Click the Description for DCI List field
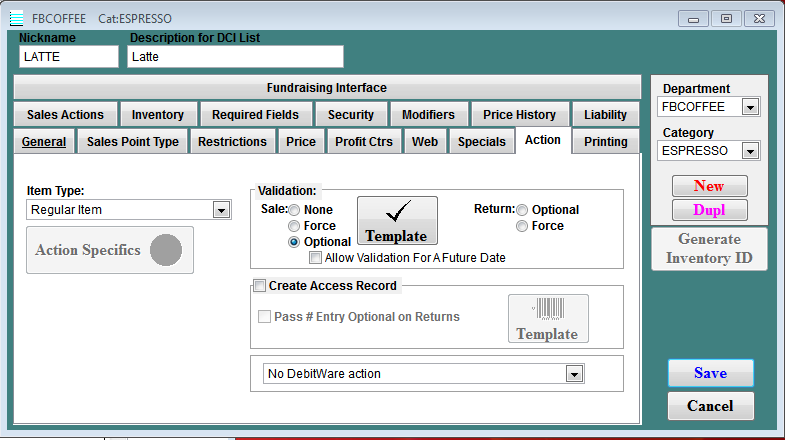The height and width of the screenshot is (440, 785). [235, 57]
